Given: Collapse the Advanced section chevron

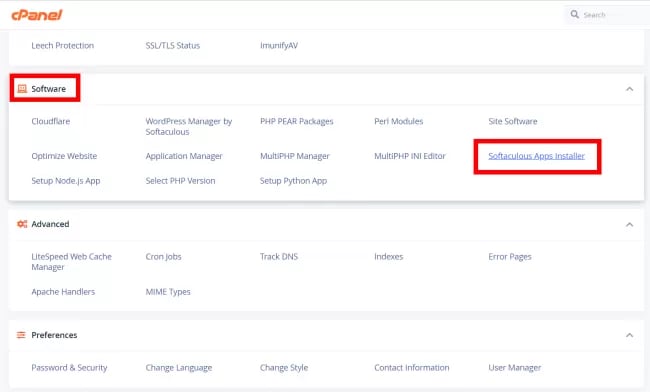Looking at the screenshot, I should click(629, 225).
